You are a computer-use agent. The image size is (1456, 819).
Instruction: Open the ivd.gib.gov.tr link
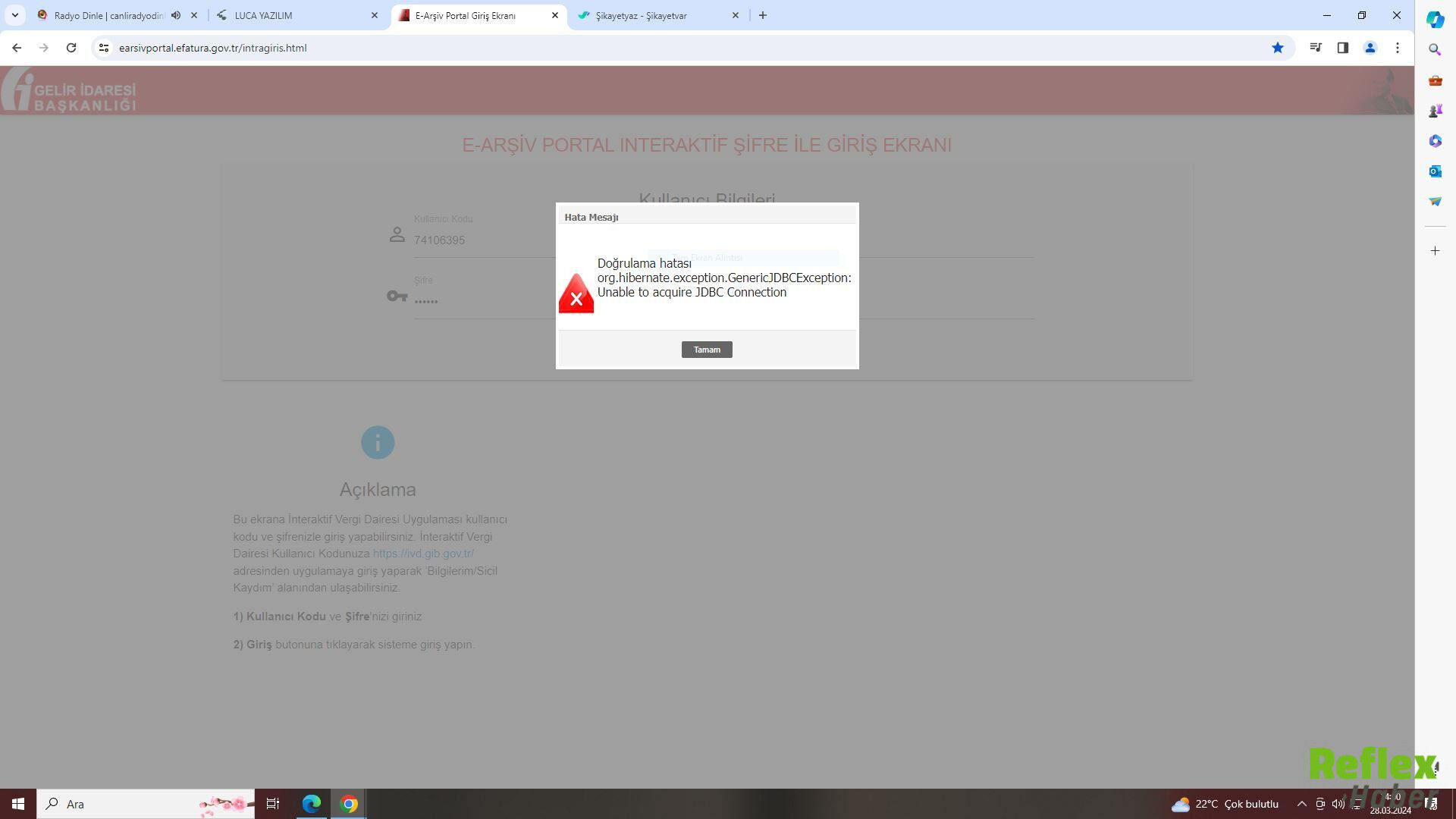pyautogui.click(x=422, y=554)
